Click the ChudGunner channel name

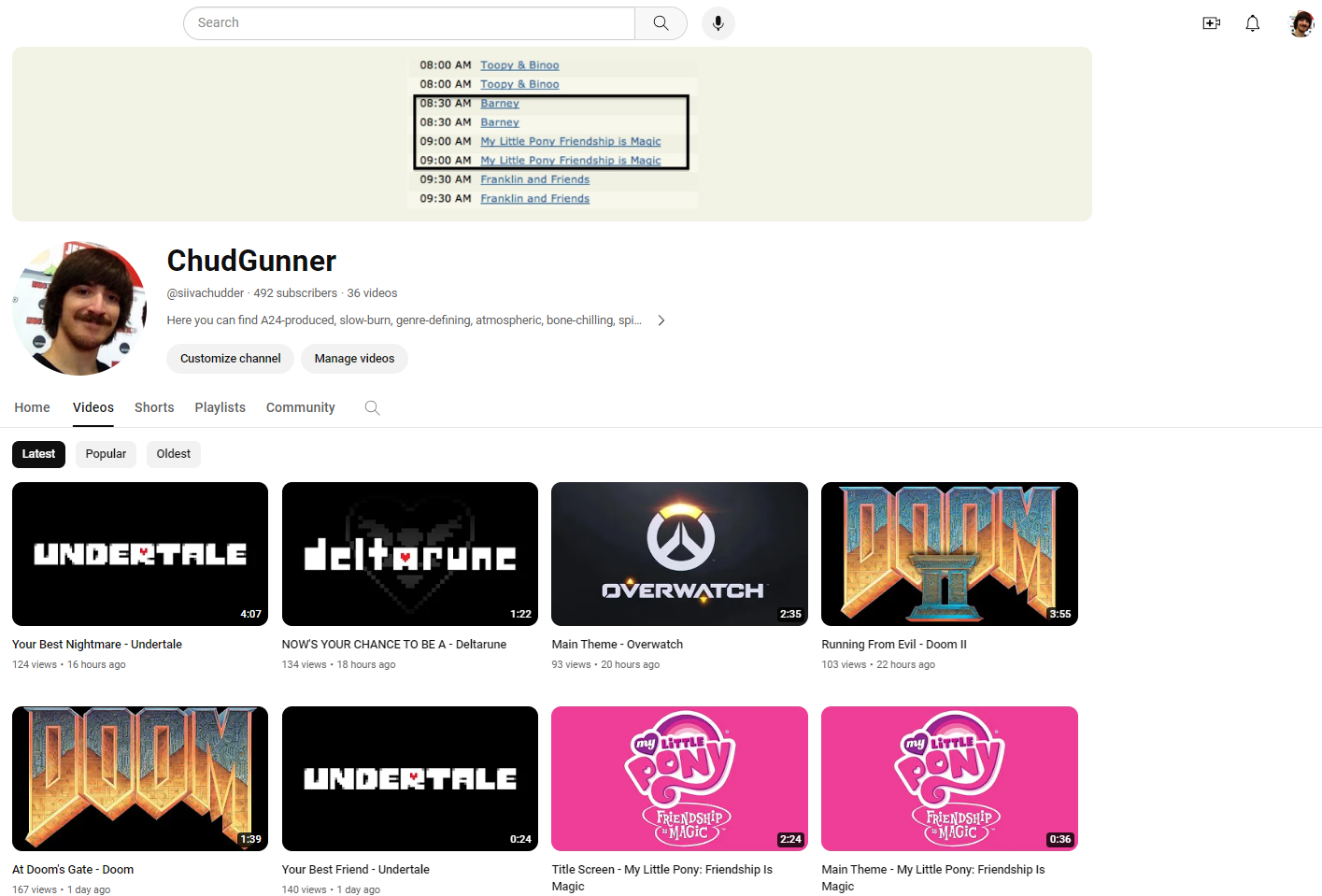[x=251, y=261]
